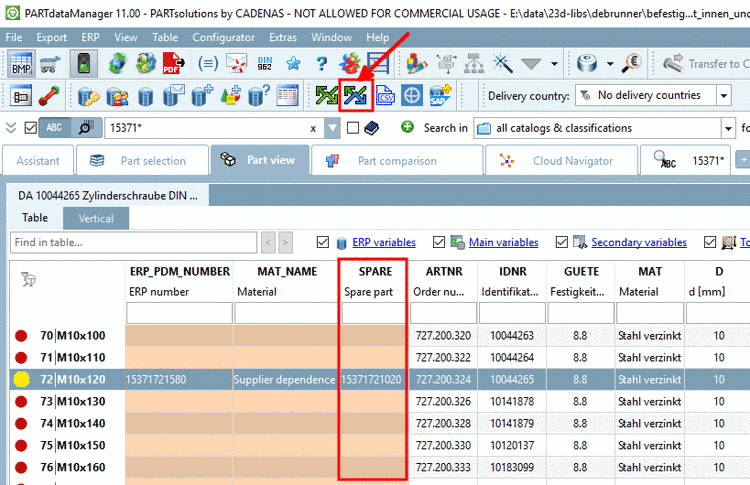This screenshot has height=485, width=750.
Task: Expand the double chevron search options
Action: (x=11, y=128)
